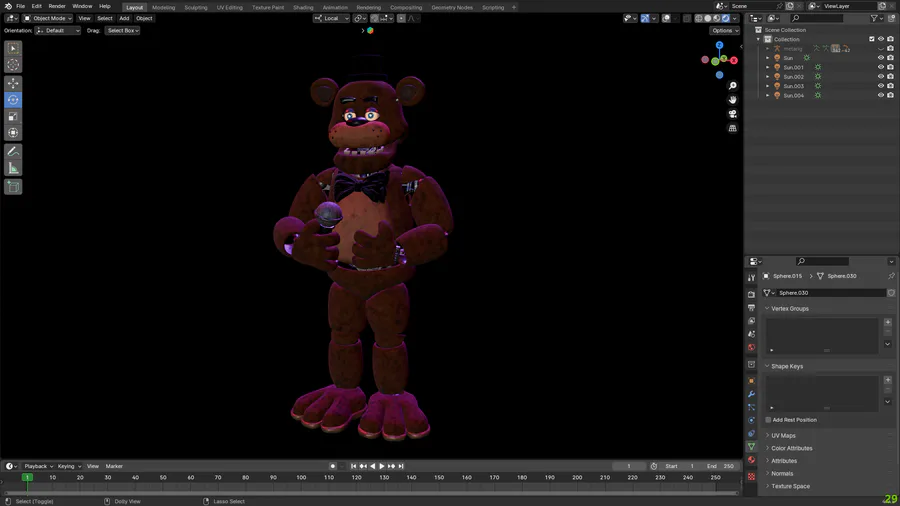Add a new shape key
Image resolution: width=900 pixels, height=506 pixels.
tap(887, 380)
